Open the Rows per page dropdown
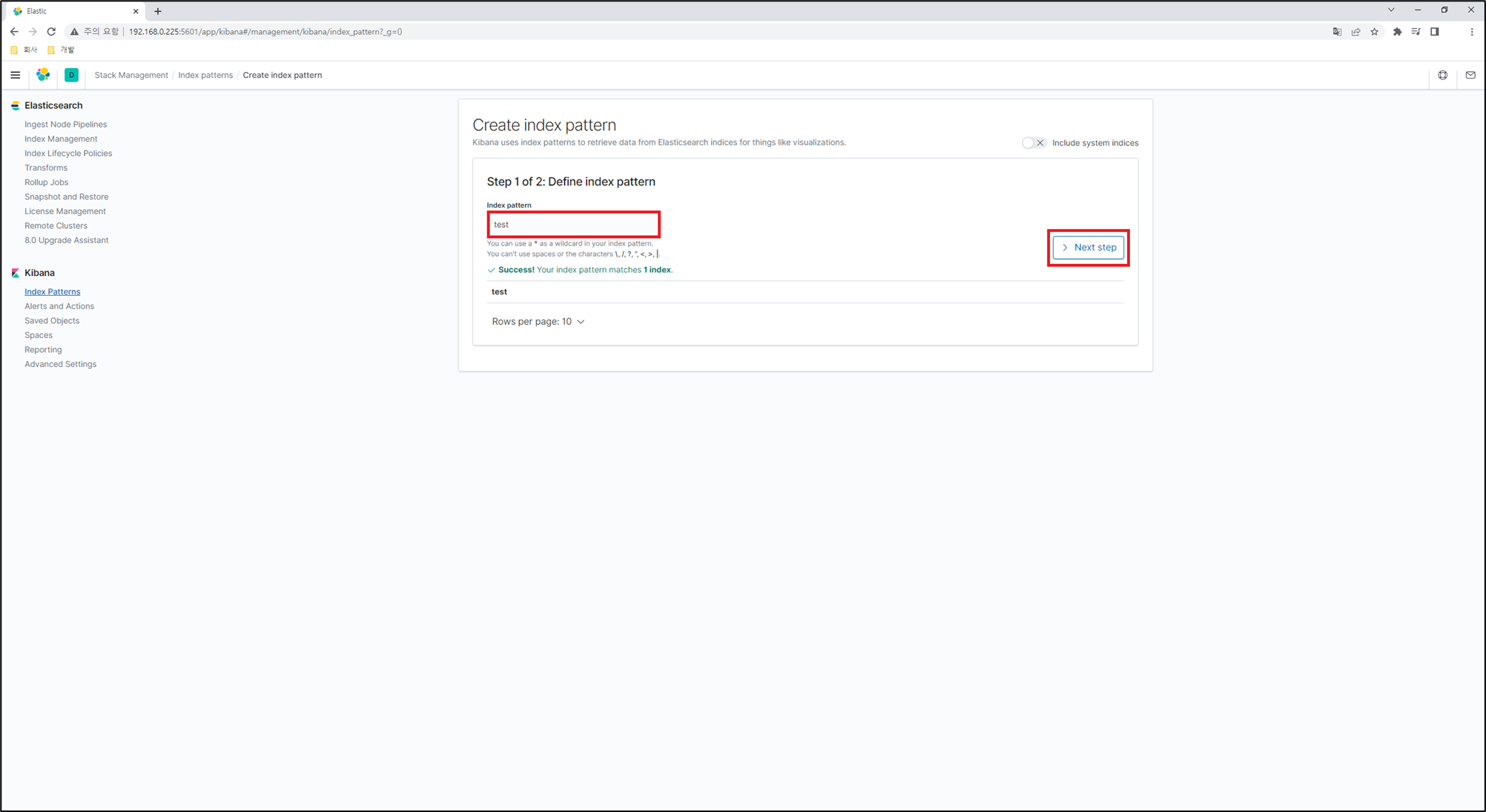The height and width of the screenshot is (812, 1486). click(x=538, y=322)
